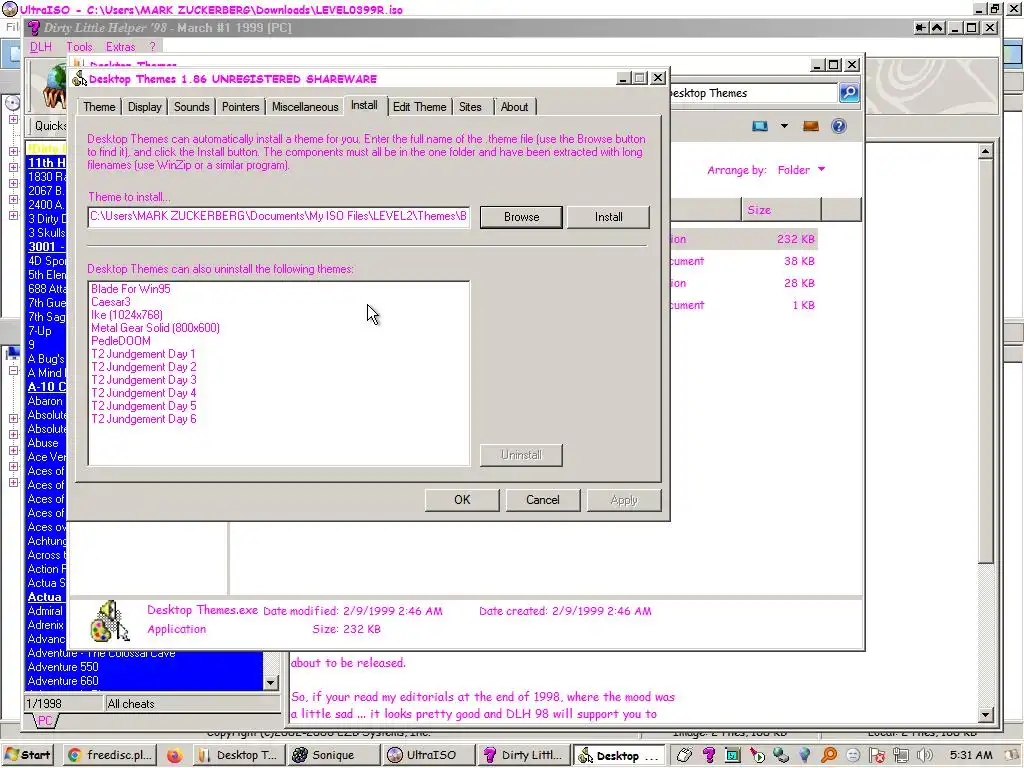Click the Theme to install path field
The width and height of the screenshot is (1024, 768).
tap(279, 217)
